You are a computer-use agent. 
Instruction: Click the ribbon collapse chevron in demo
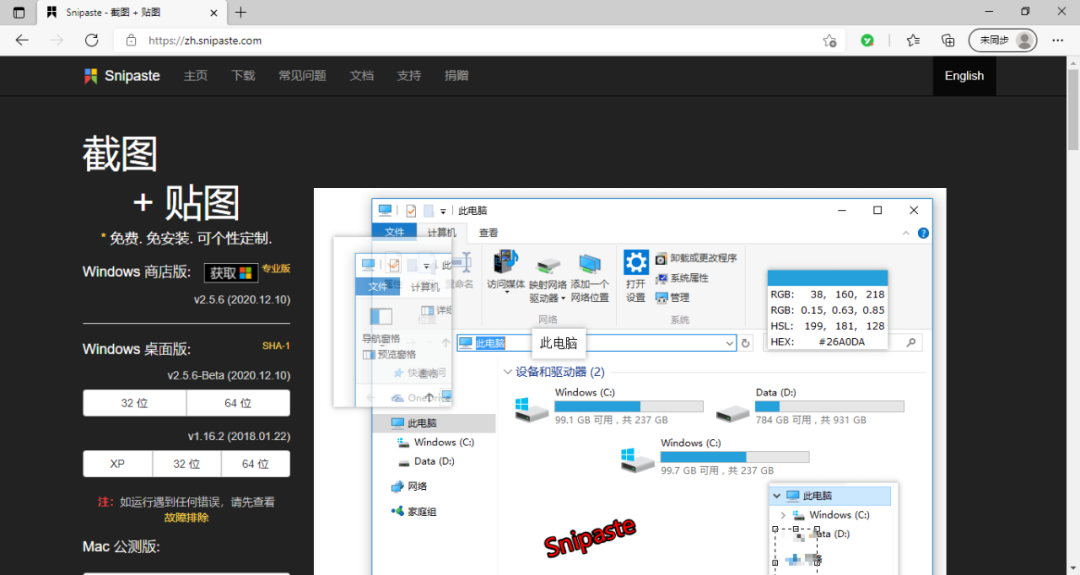pos(906,233)
